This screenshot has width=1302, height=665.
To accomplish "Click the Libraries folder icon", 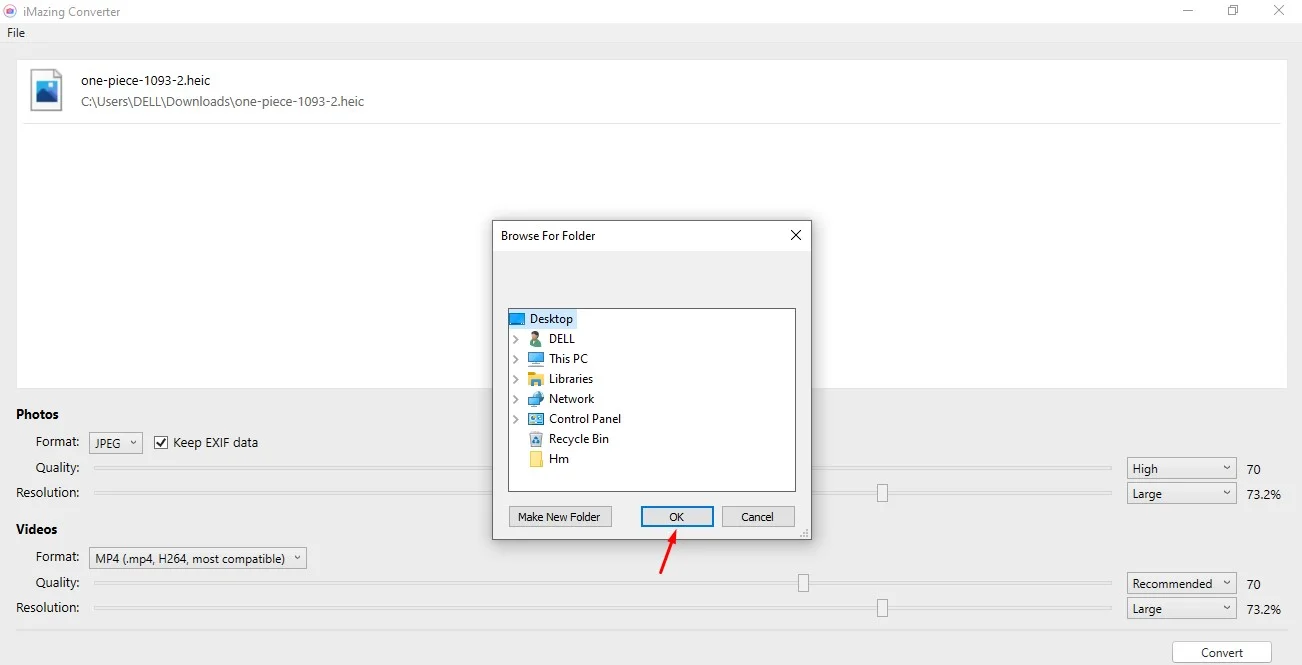I will pos(536,379).
